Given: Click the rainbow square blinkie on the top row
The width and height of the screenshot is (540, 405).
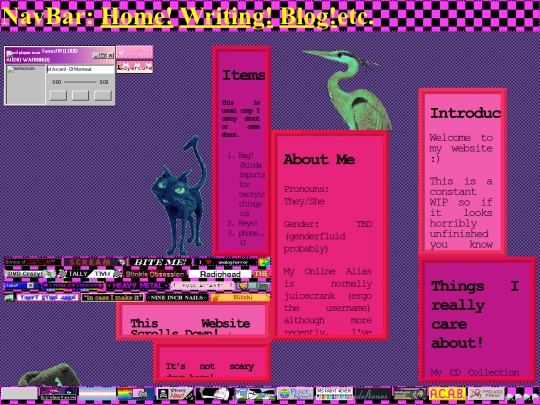Looking at the screenshot, I should tap(264, 262).
